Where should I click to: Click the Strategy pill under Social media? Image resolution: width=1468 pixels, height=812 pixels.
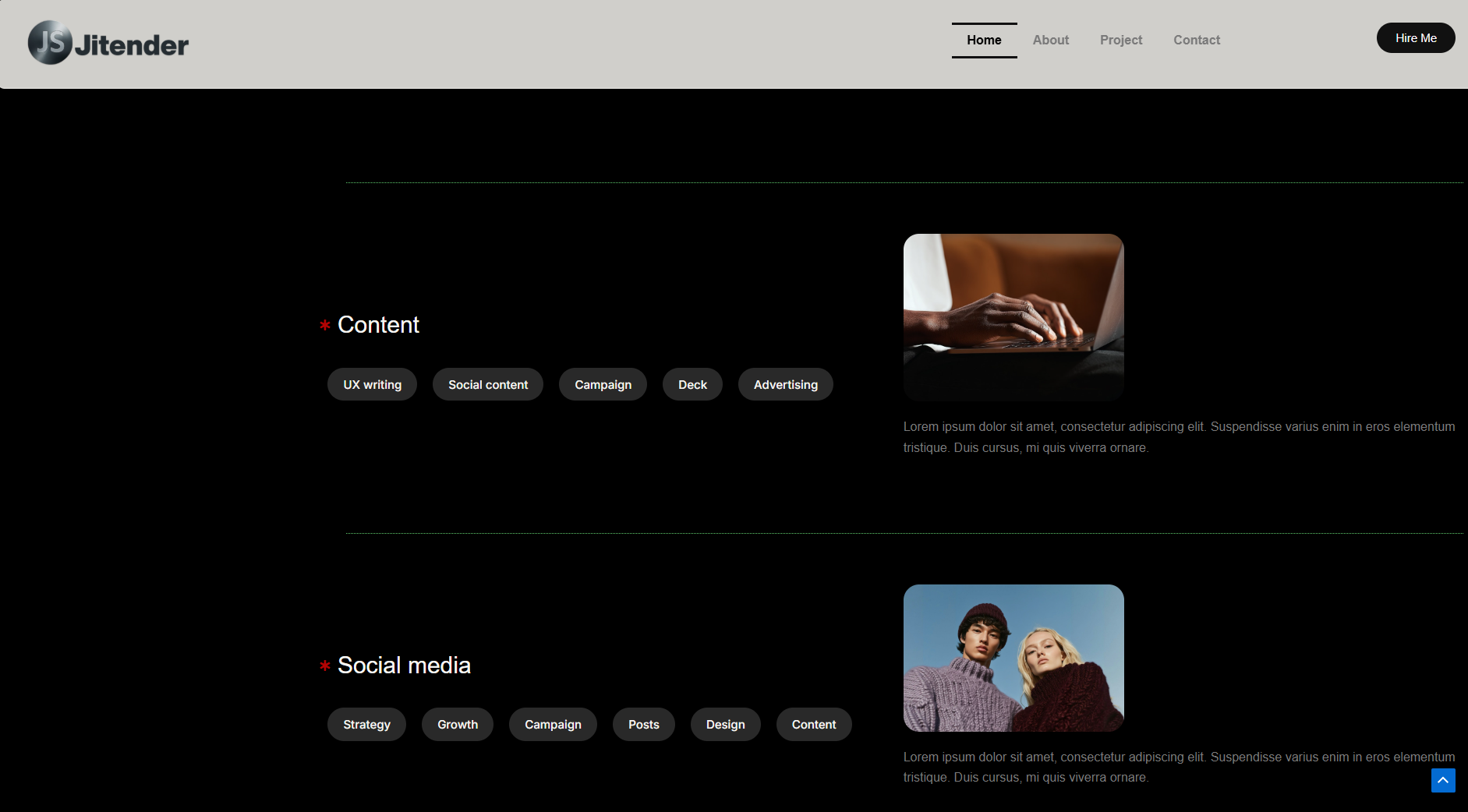(366, 725)
